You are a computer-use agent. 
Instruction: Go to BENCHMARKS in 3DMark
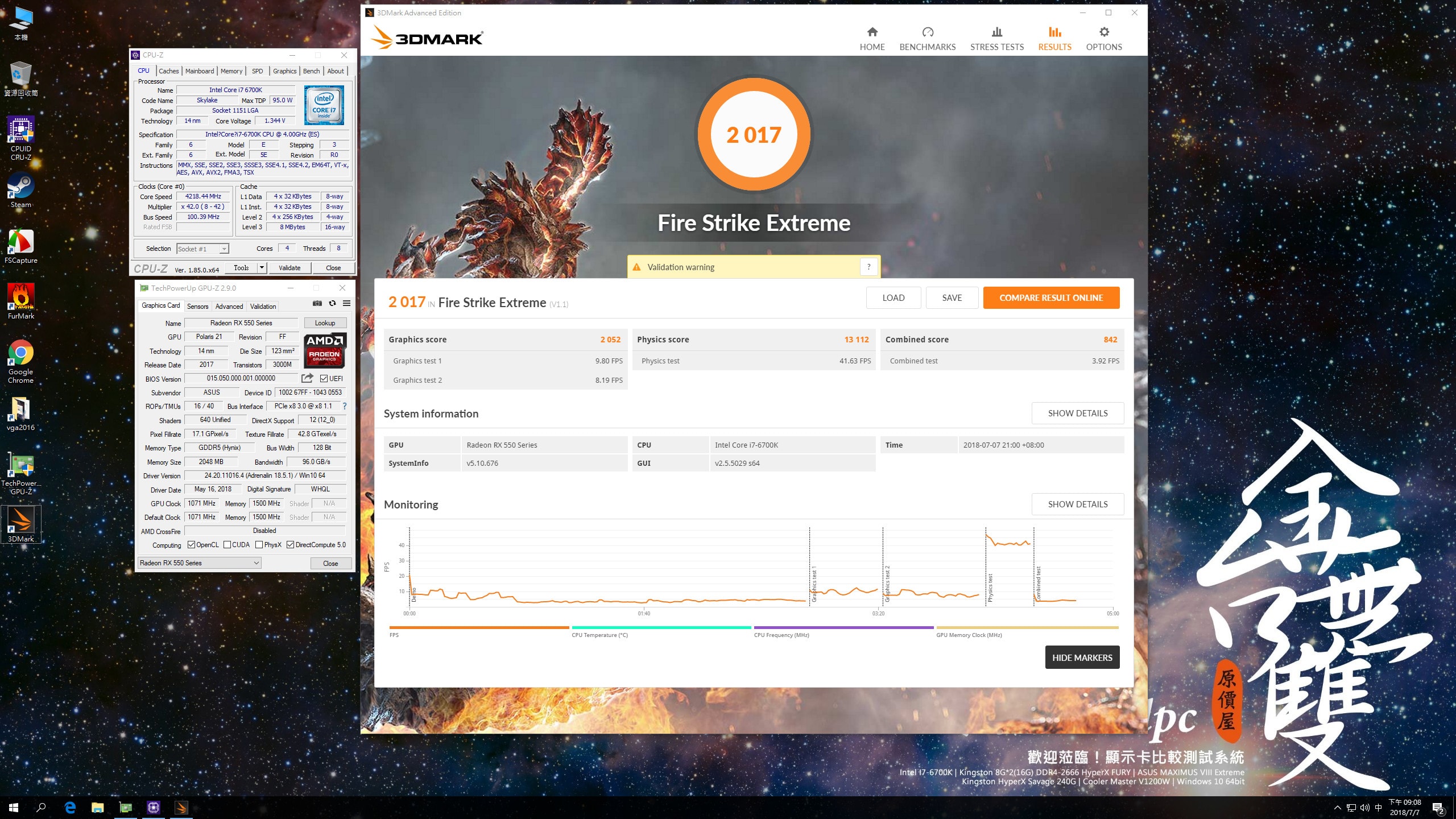pos(927,39)
